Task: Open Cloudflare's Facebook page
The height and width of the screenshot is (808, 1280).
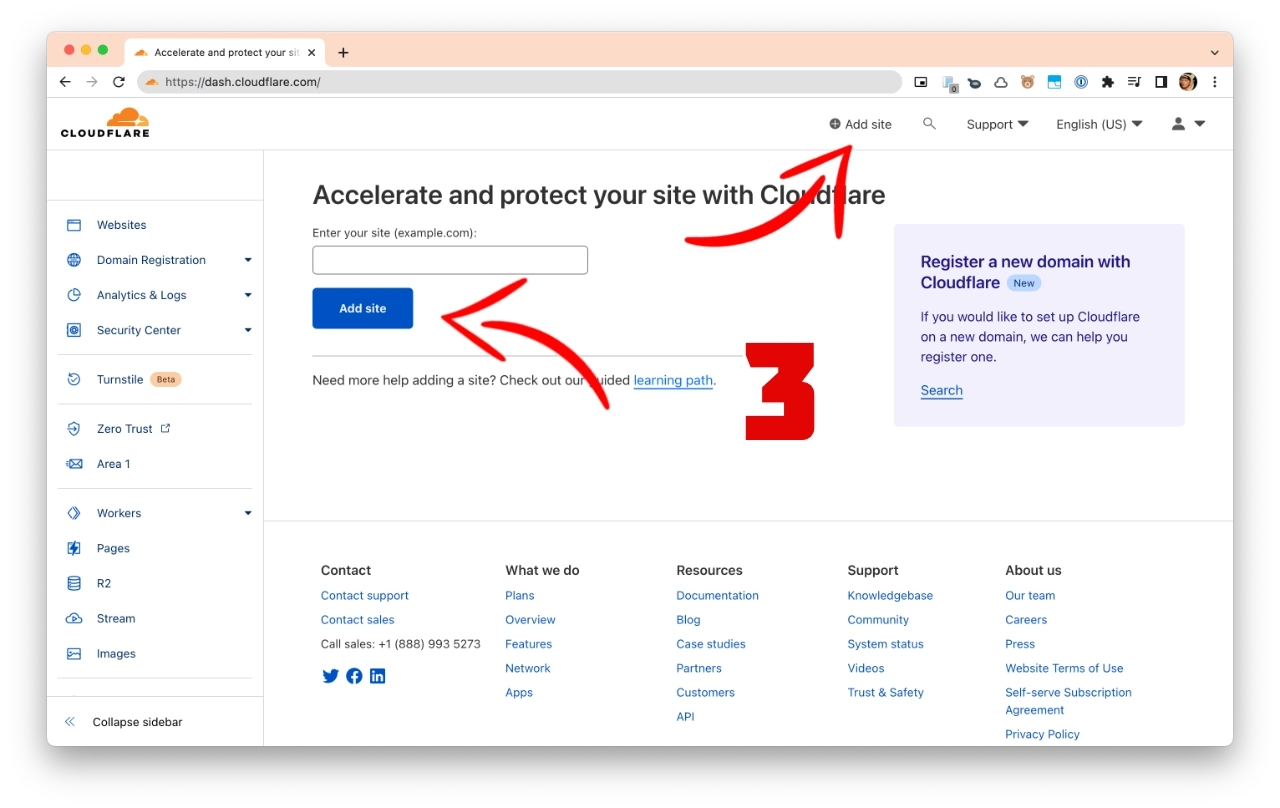Action: coord(354,676)
